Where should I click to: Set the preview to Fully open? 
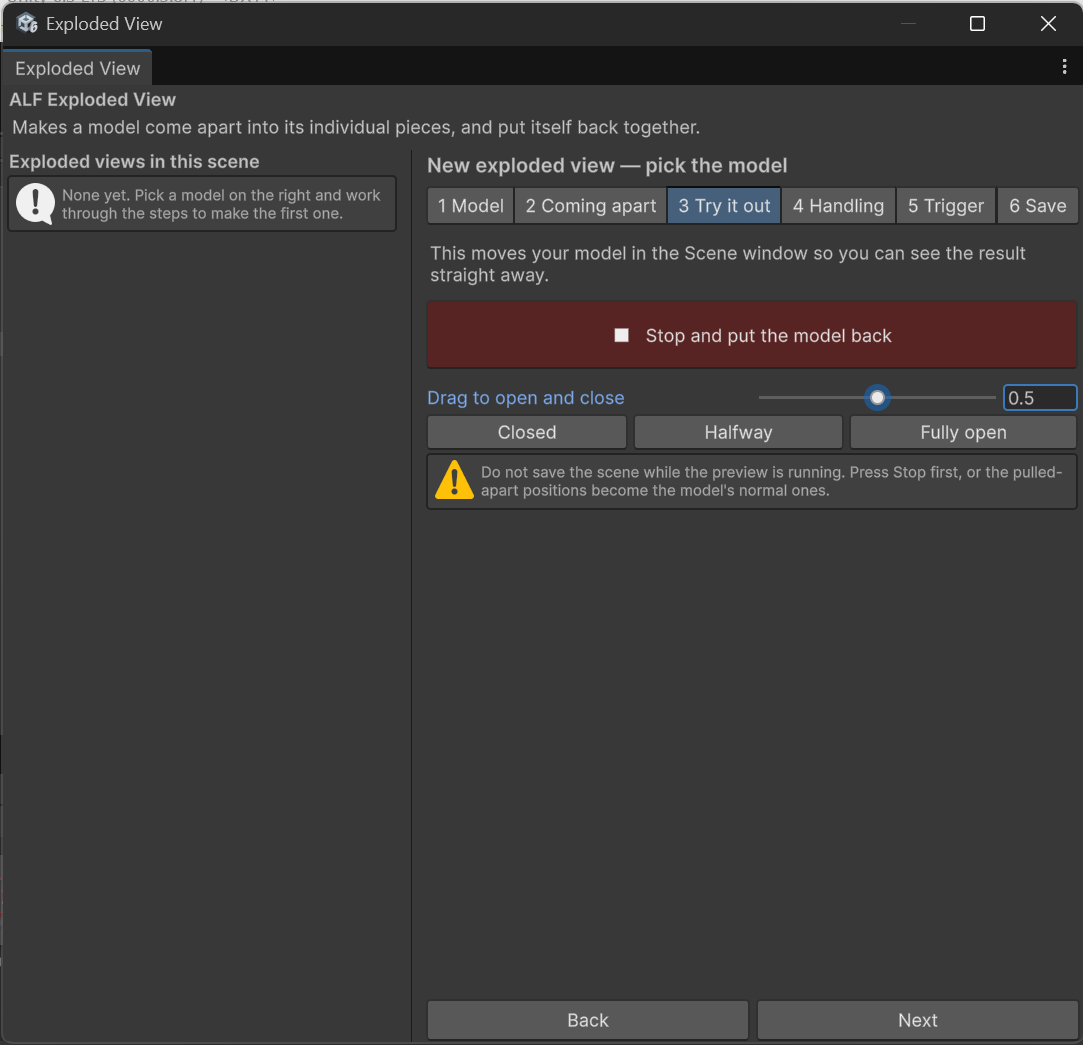point(963,432)
